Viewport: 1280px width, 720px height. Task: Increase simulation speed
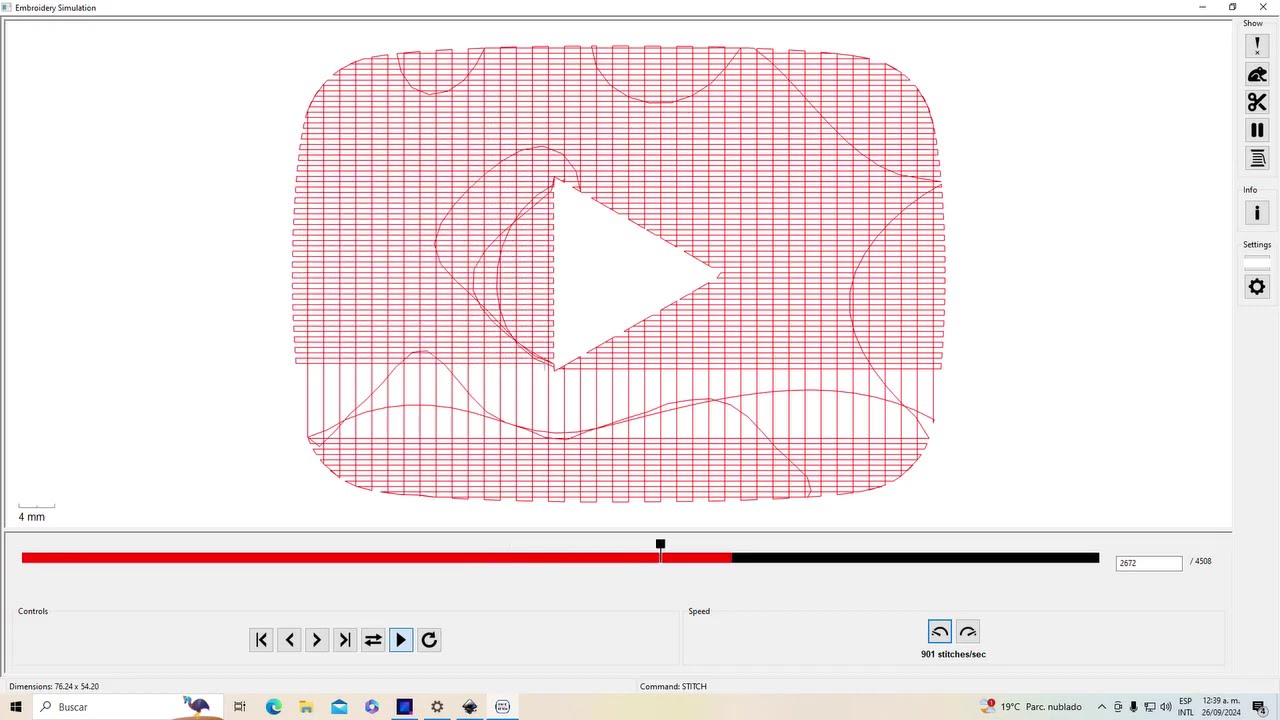click(x=968, y=632)
